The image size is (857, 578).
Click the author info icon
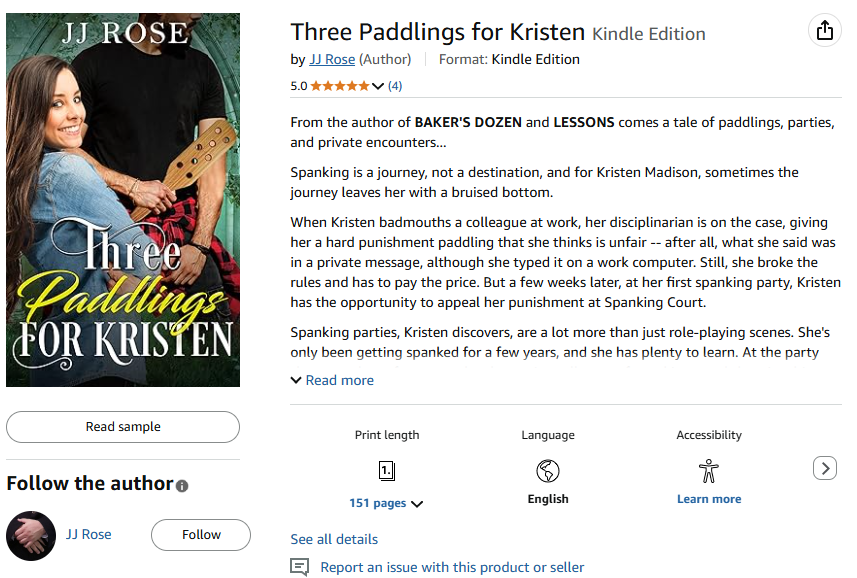click(x=182, y=486)
